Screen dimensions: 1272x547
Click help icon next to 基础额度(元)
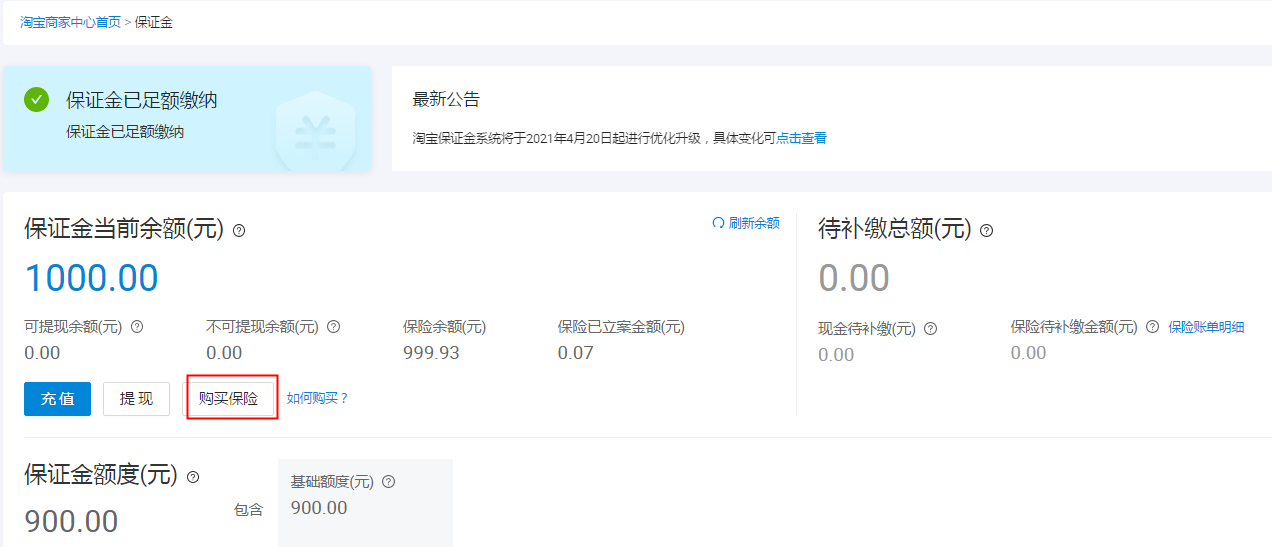pyautogui.click(x=389, y=482)
